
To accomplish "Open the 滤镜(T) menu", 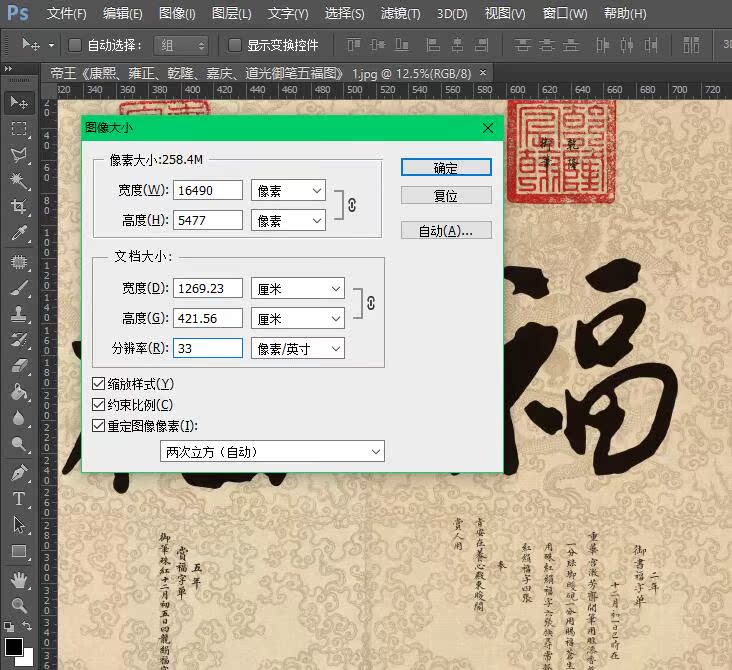I will [401, 14].
